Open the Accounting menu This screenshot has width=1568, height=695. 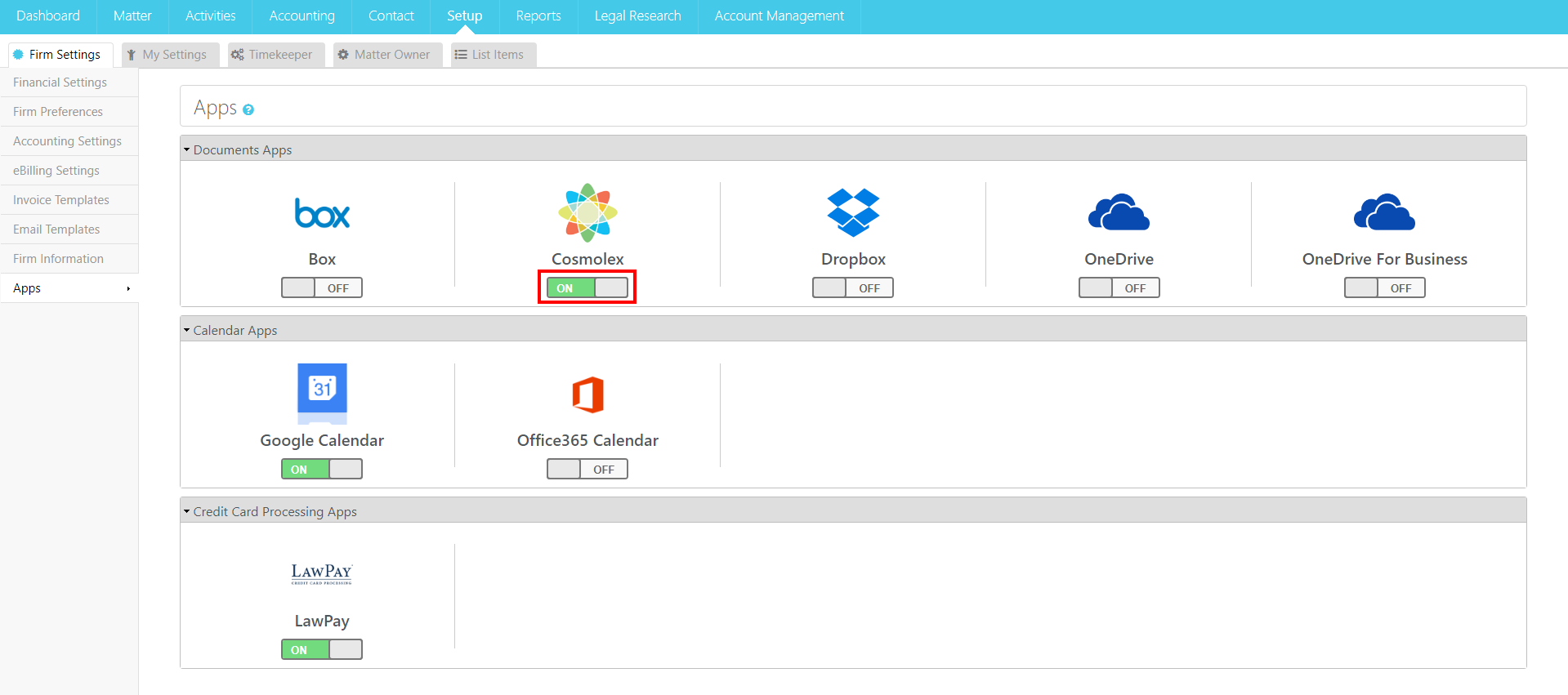point(302,16)
